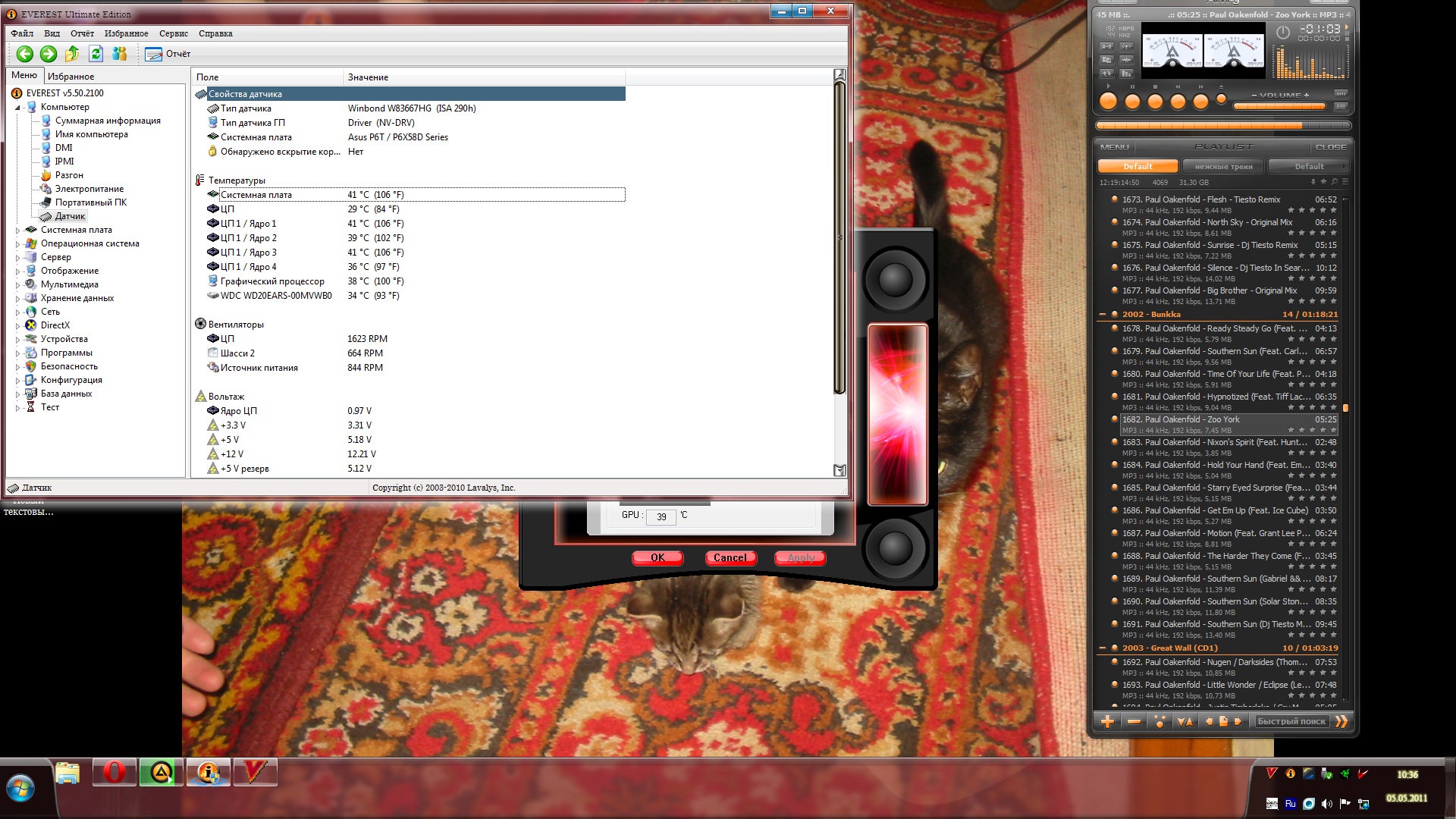Click the Быстрый поиск search field
The width and height of the screenshot is (1456, 819).
click(1291, 722)
